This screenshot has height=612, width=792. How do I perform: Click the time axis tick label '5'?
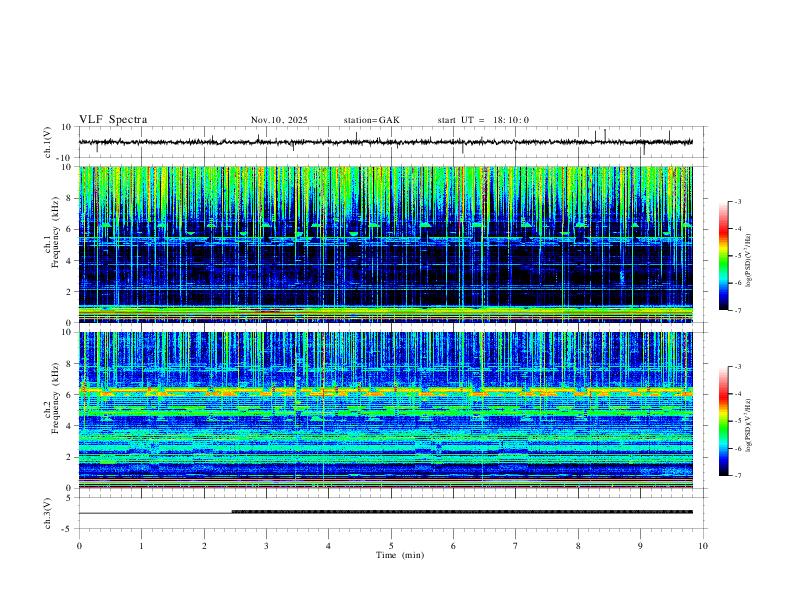(391, 546)
